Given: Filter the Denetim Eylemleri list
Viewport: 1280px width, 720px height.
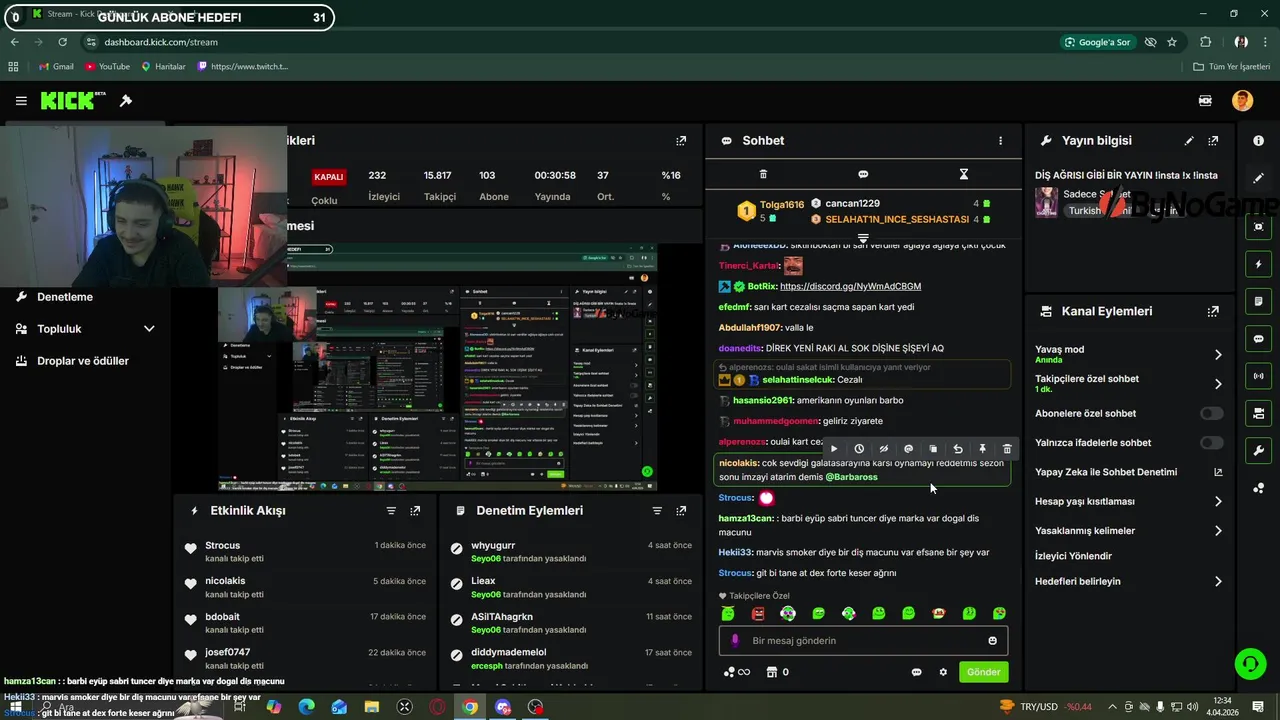Looking at the screenshot, I should tap(657, 511).
